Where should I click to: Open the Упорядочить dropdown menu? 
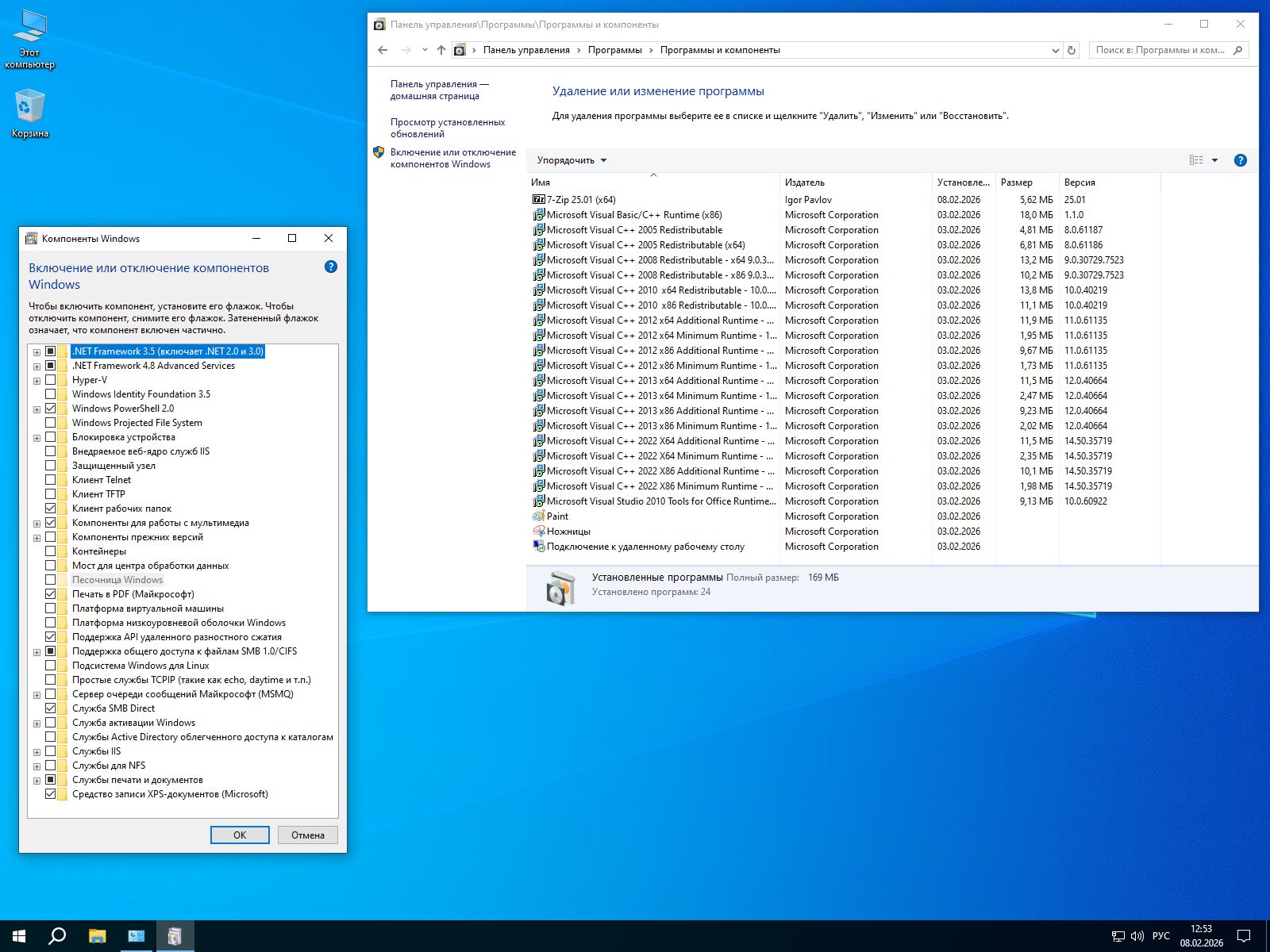click(x=571, y=160)
